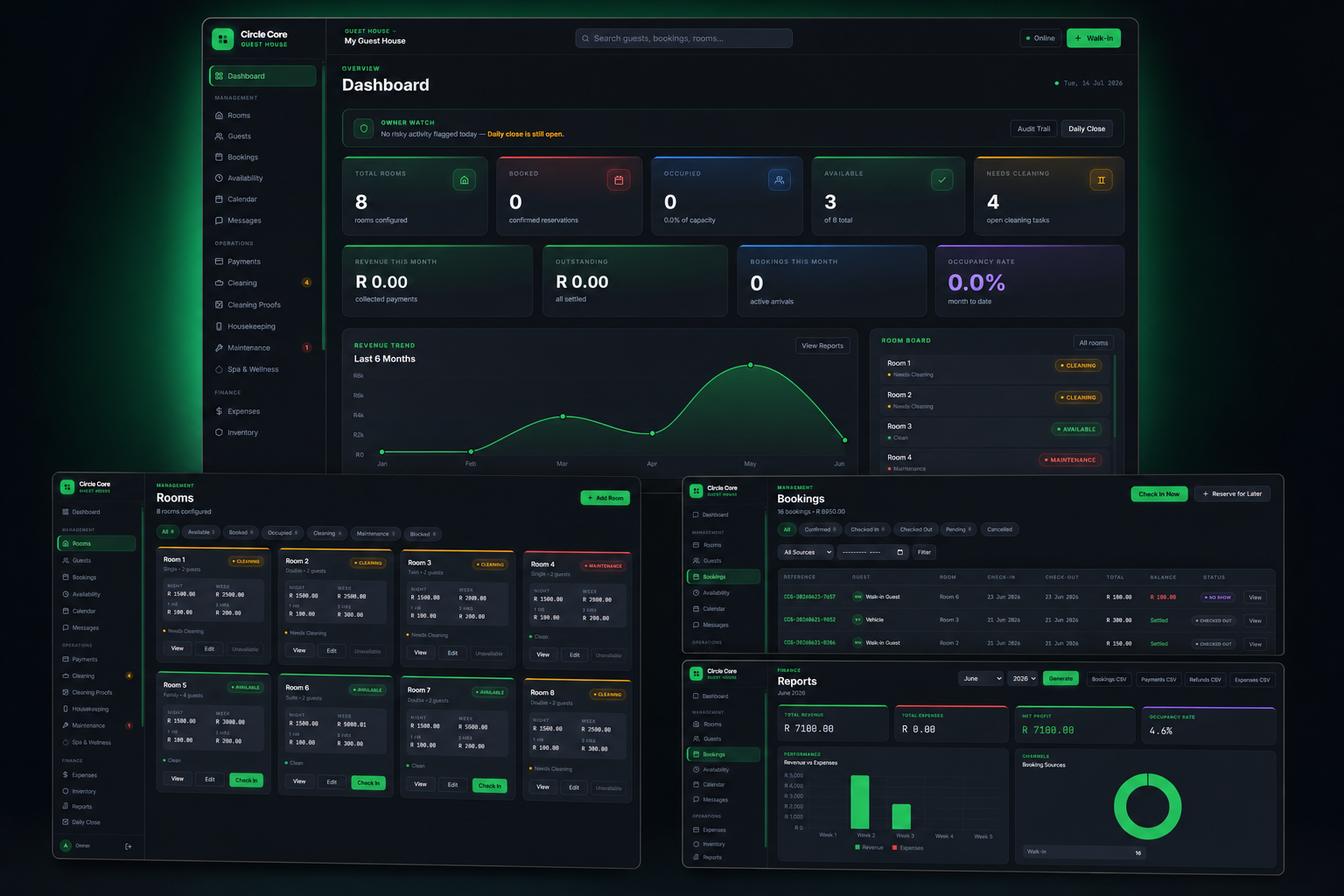Expand the All Sources dropdown in Bookings

click(807, 552)
